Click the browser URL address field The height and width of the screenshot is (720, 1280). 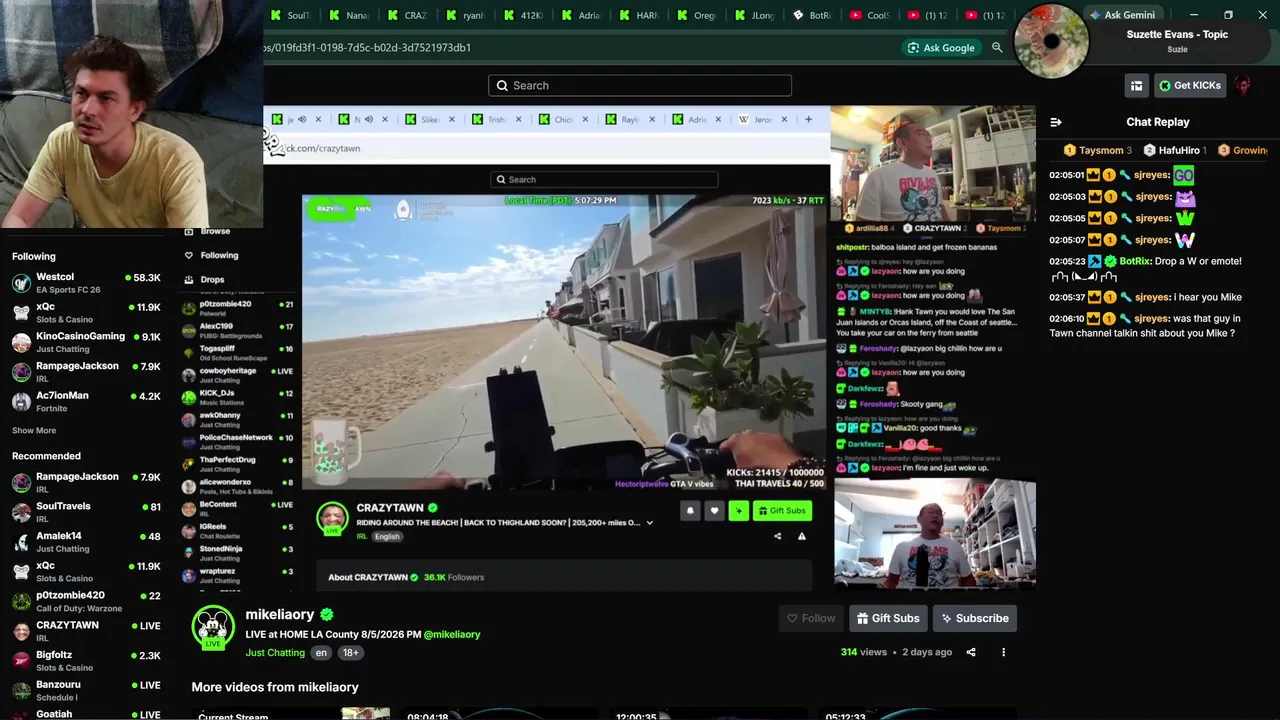pos(580,48)
